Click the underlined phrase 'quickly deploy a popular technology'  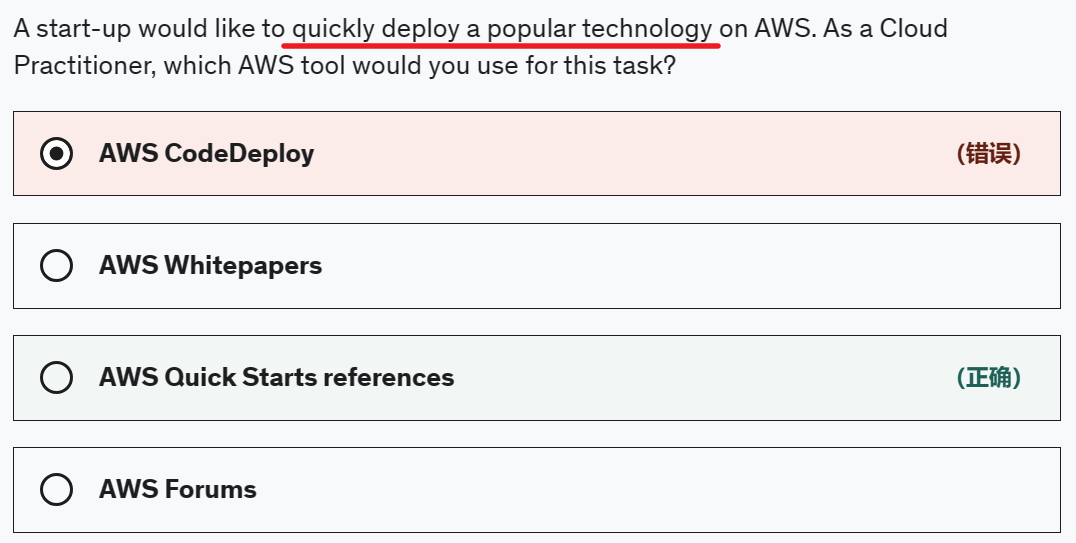pyautogui.click(x=502, y=28)
